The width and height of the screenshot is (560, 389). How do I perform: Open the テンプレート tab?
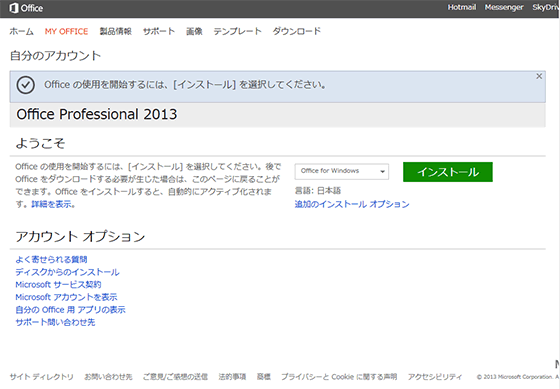(x=238, y=31)
